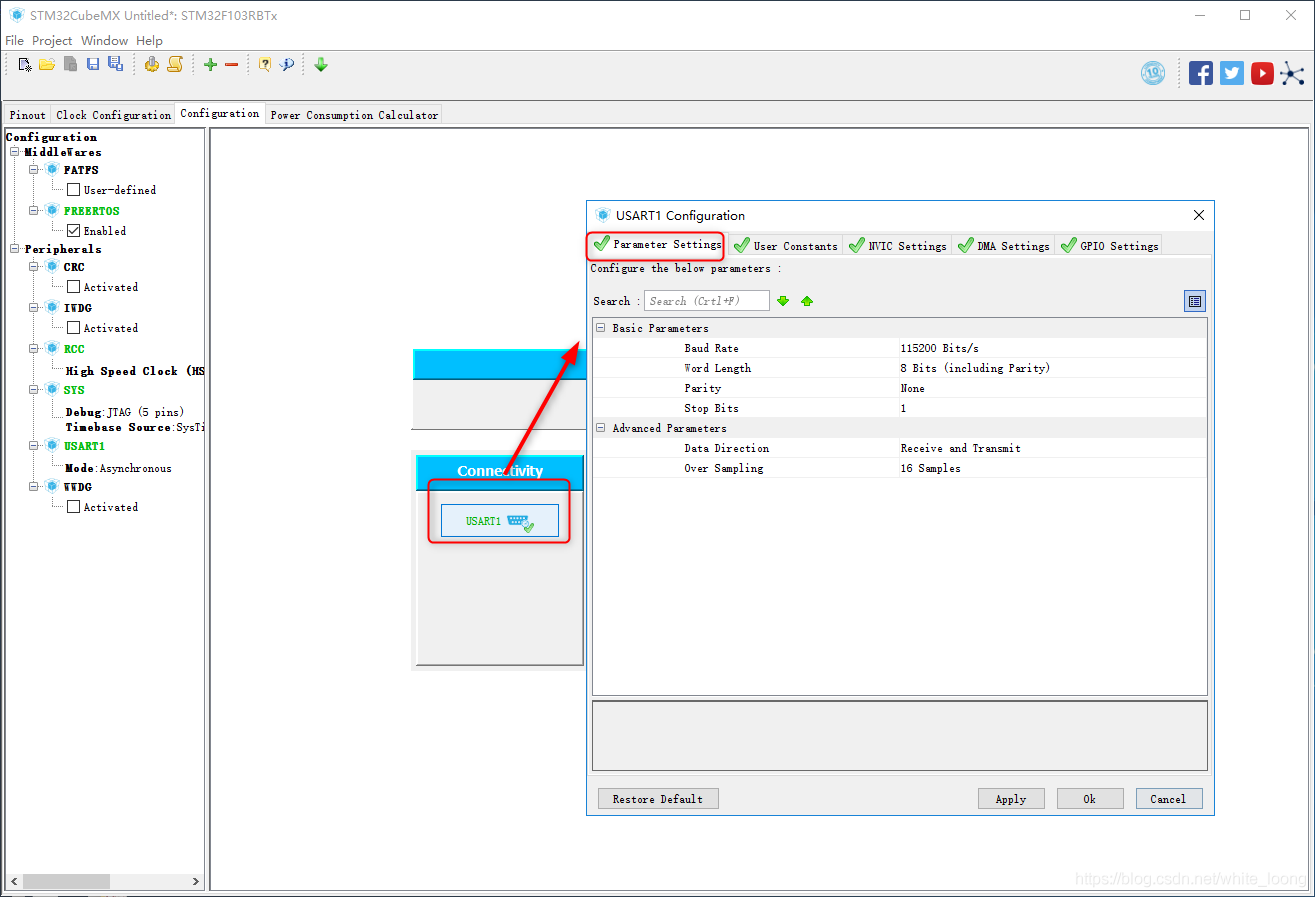The height and width of the screenshot is (897, 1315).
Task: Open the File menu
Action: tap(15, 41)
